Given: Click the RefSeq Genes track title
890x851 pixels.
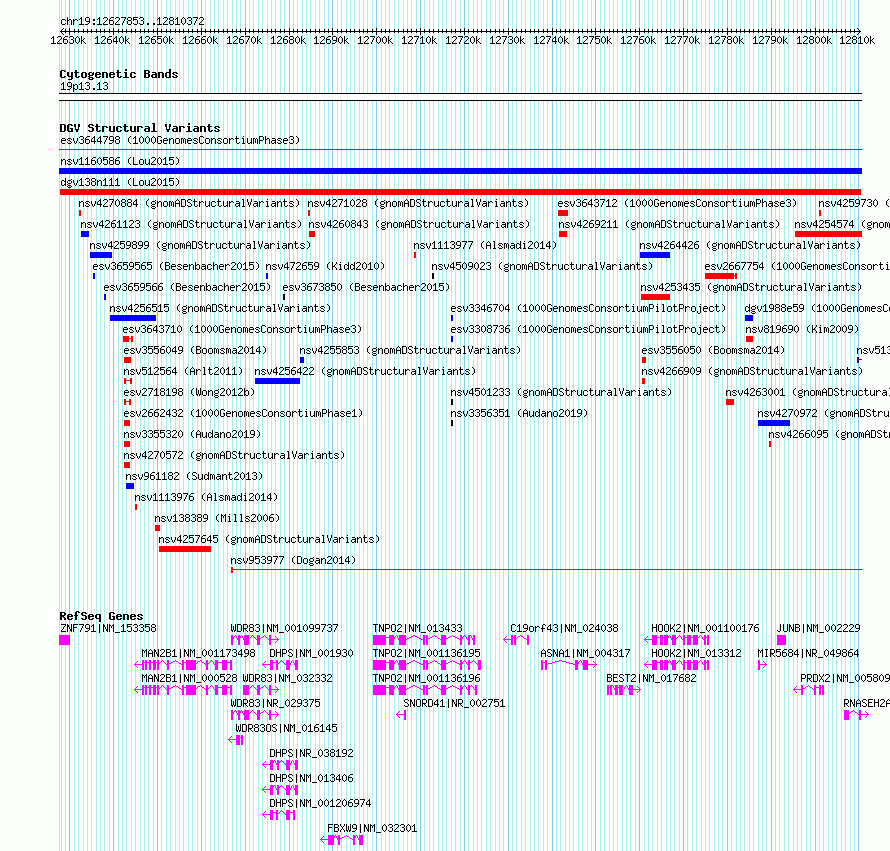Looking at the screenshot, I should (101, 616).
